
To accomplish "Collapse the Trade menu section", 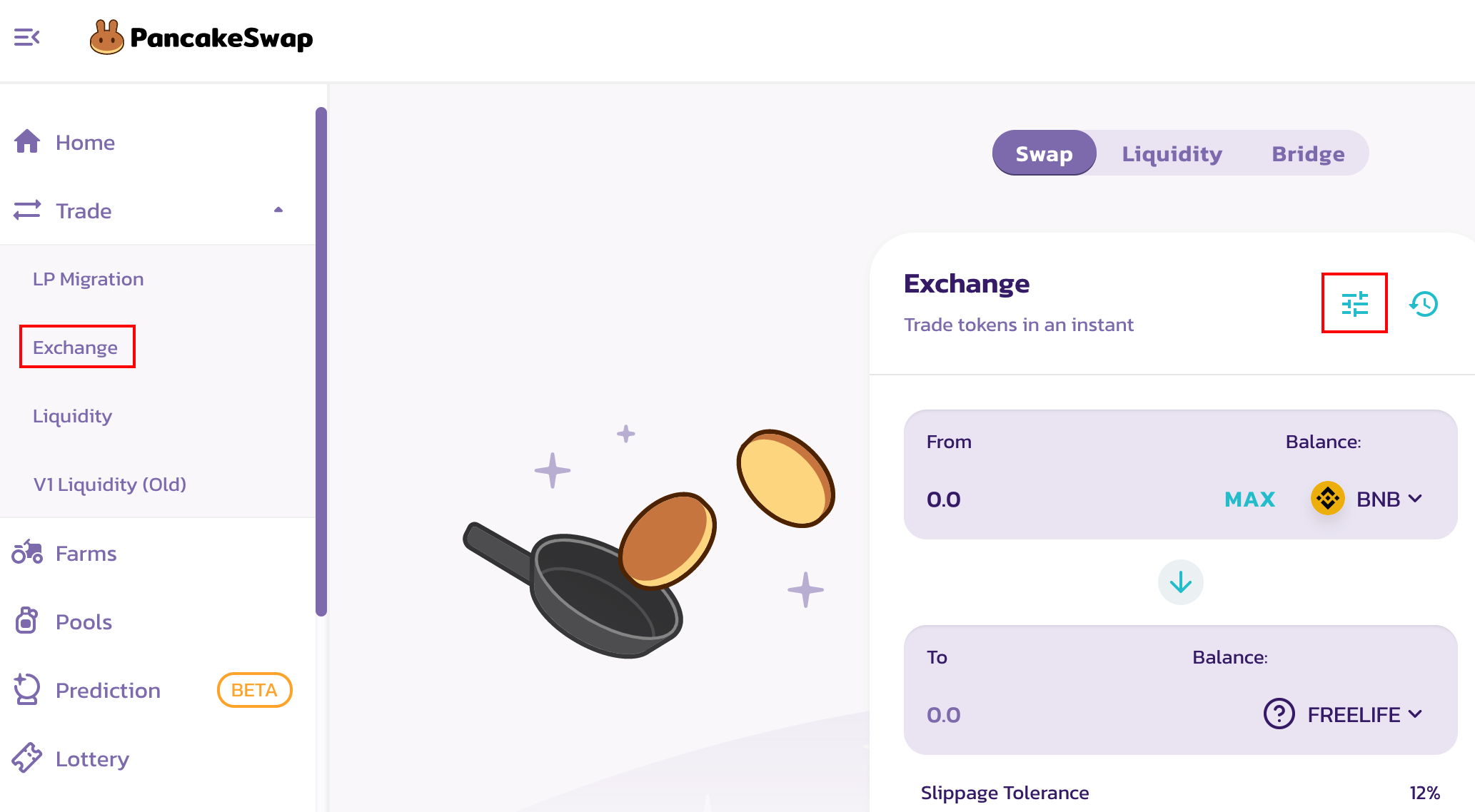I will click(278, 210).
